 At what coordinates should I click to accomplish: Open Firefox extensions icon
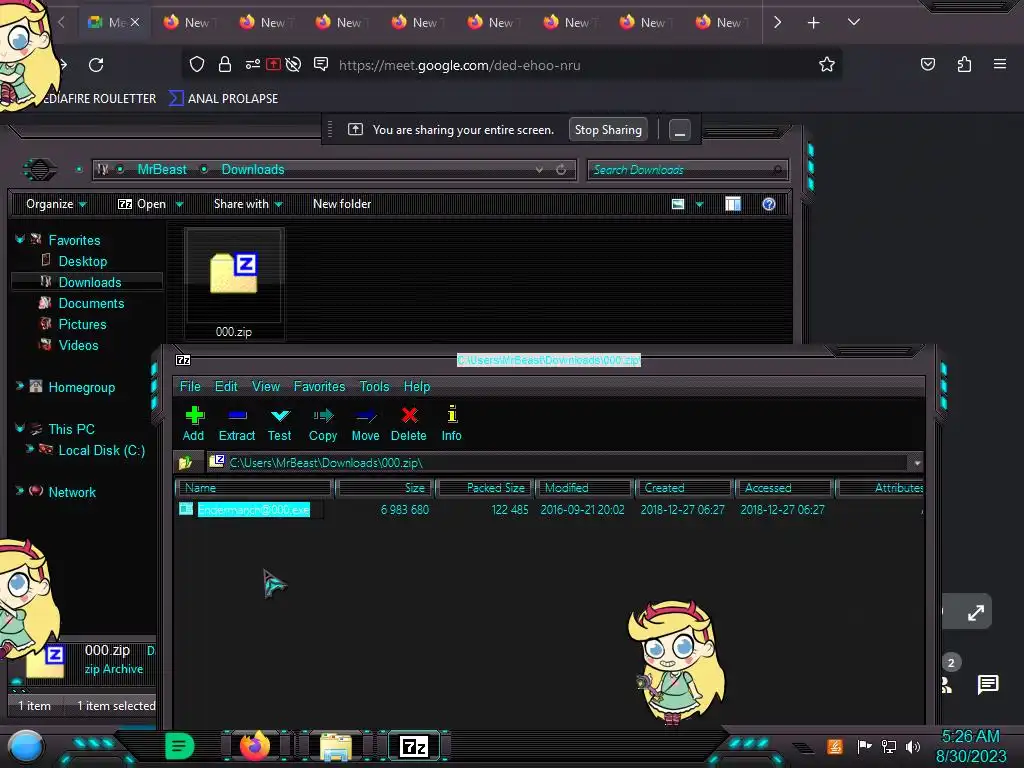[964, 65]
